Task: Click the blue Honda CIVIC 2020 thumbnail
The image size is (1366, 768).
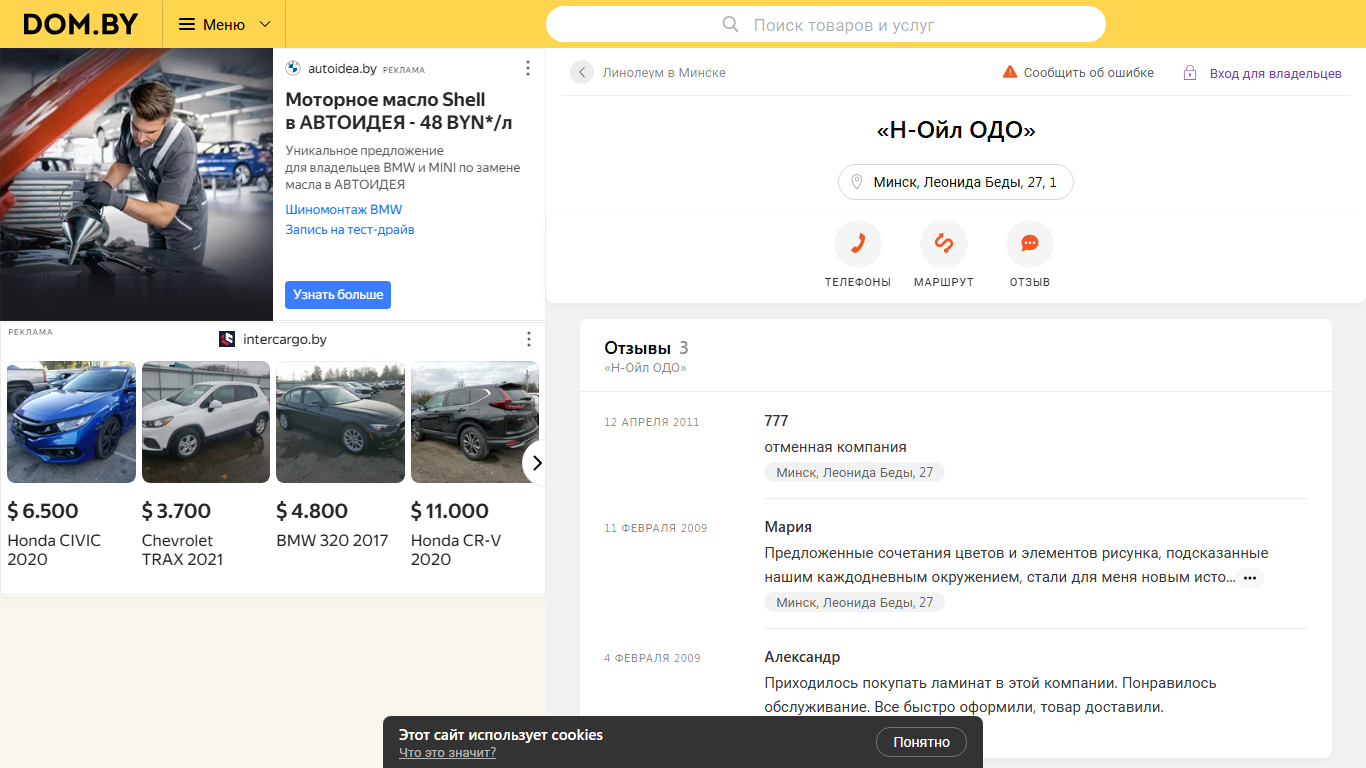Action: (71, 422)
